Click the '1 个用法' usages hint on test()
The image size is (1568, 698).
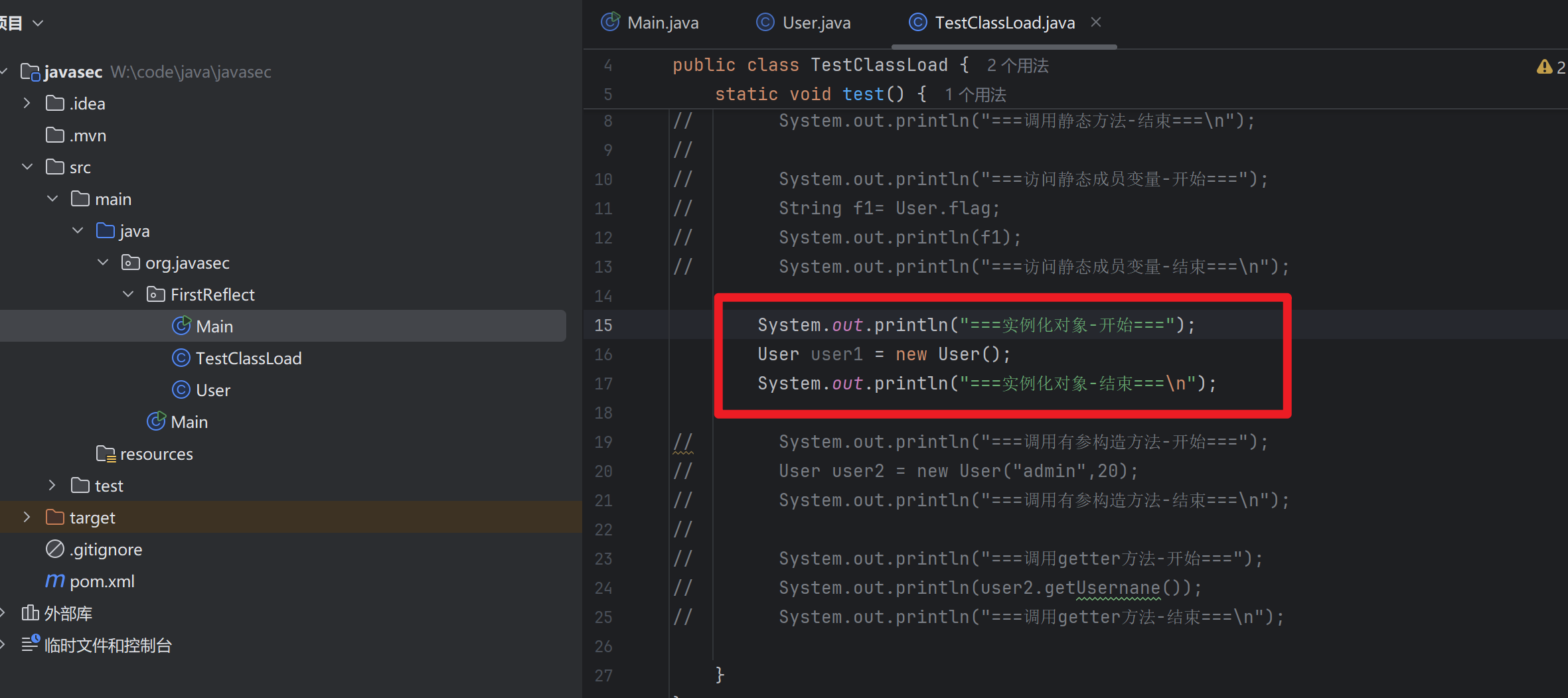975,95
